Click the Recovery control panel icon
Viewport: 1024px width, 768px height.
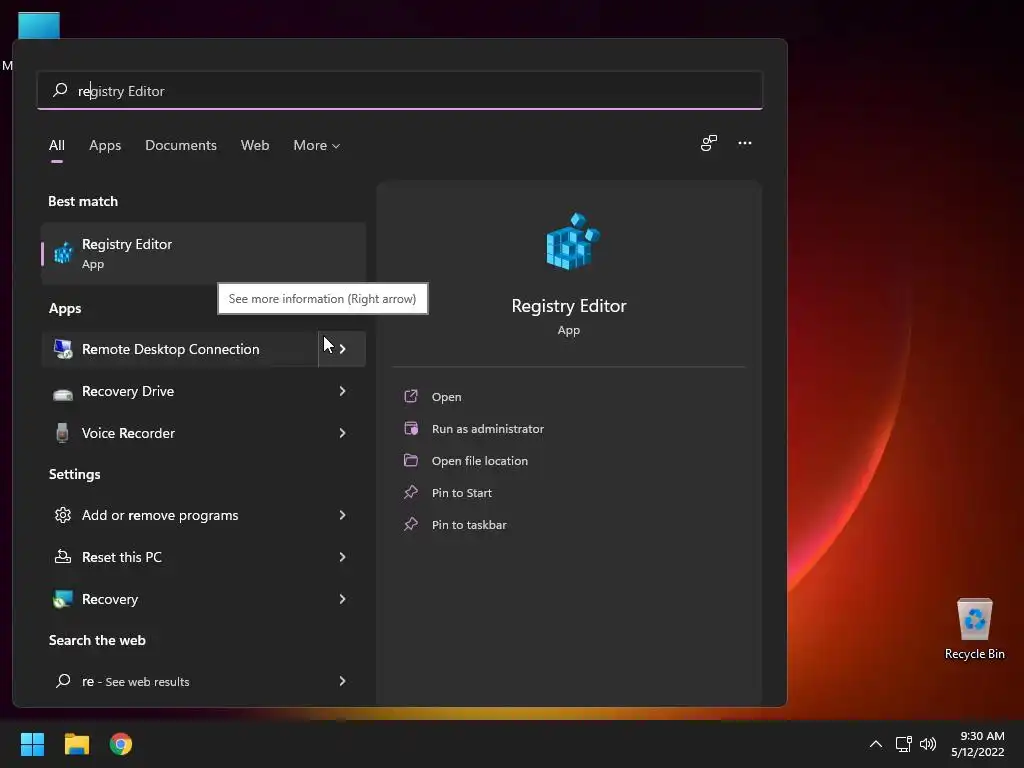point(63,599)
